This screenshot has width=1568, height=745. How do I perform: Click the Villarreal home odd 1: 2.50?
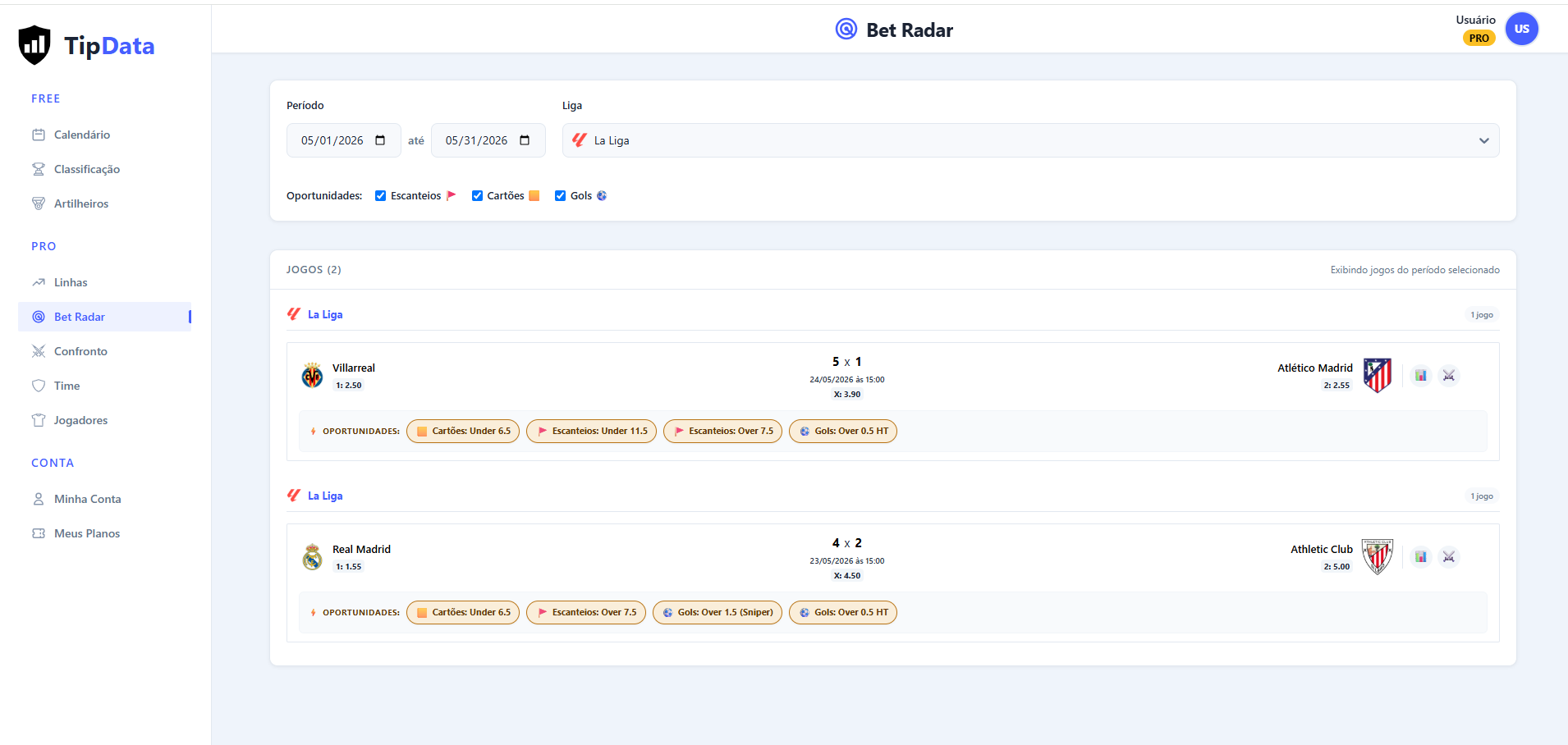tap(349, 385)
